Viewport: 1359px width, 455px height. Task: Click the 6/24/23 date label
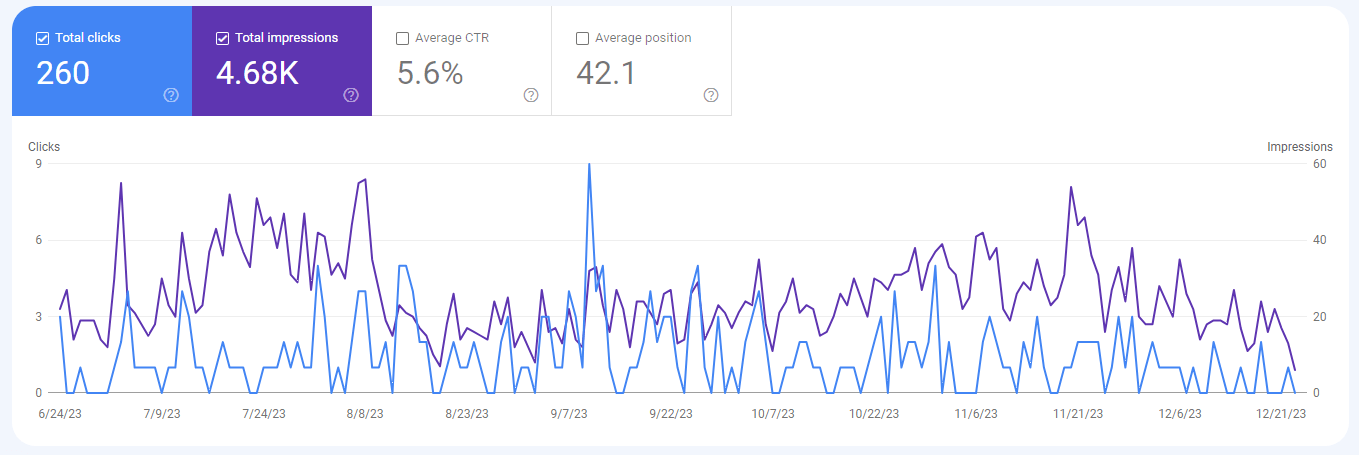61,413
